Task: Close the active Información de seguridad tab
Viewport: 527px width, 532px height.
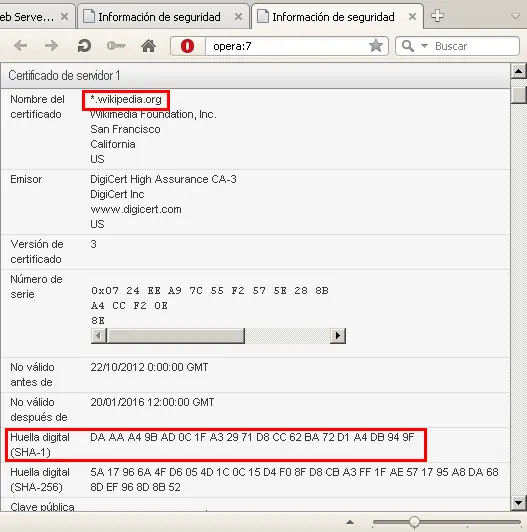Action: (412, 16)
